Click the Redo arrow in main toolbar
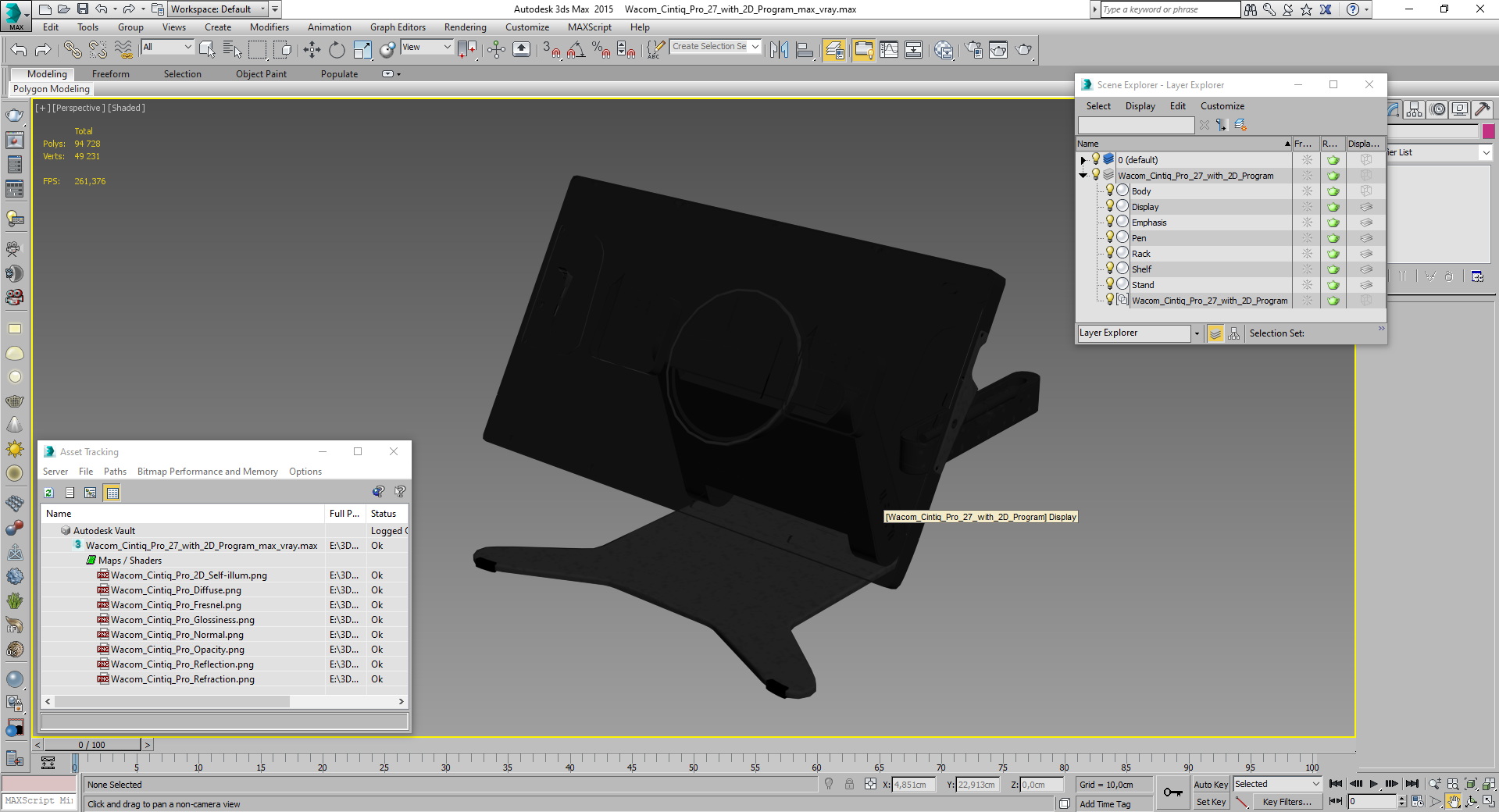Screen dimensions: 1499x812 tap(44, 50)
